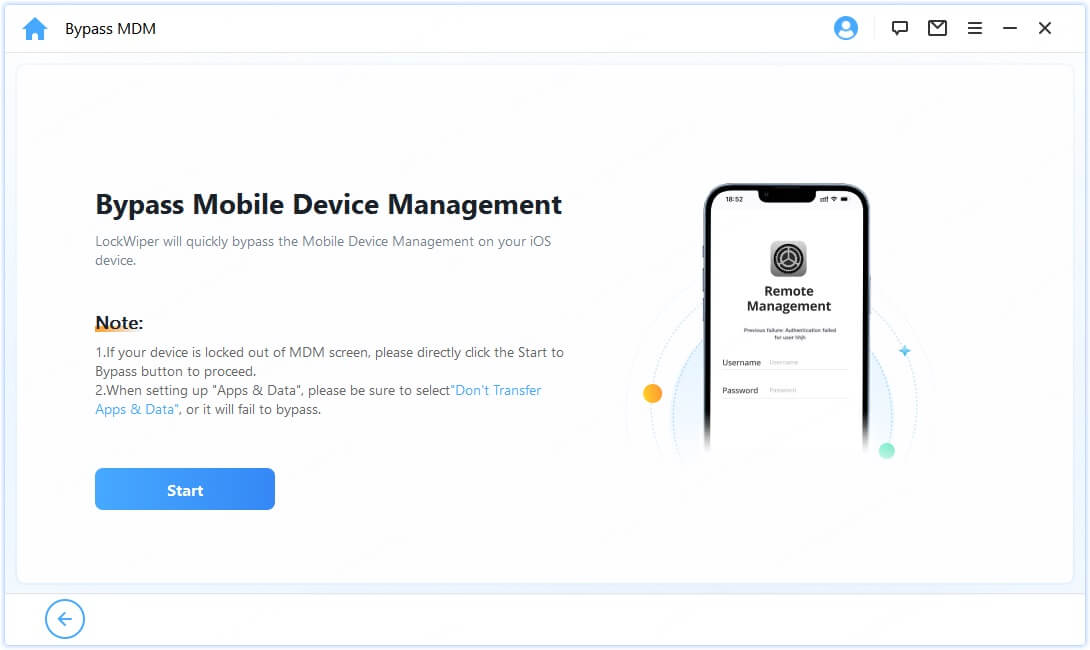Open the hamburger menu
The image size is (1090, 650).
[x=975, y=28]
